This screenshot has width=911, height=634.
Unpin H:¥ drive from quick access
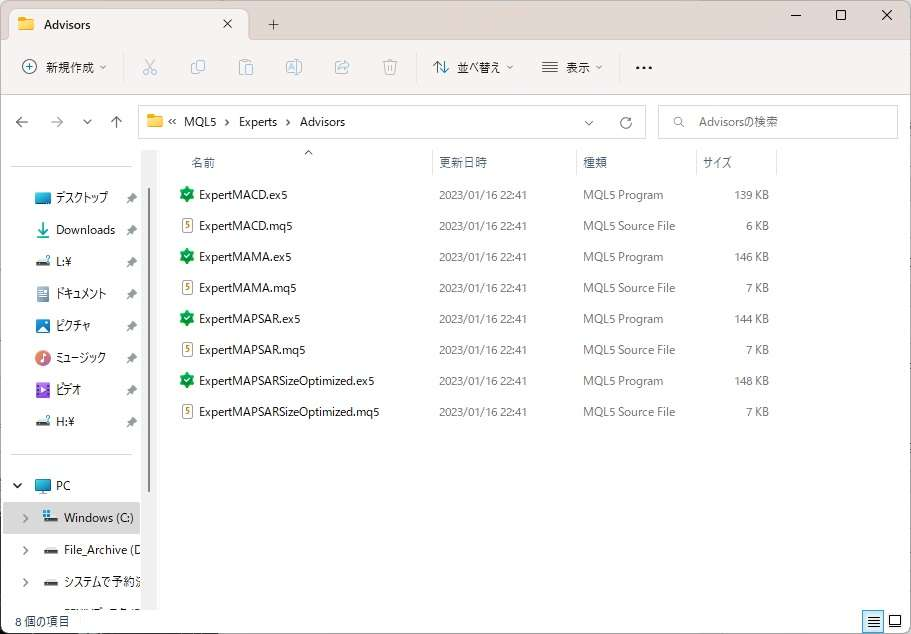tap(131, 422)
